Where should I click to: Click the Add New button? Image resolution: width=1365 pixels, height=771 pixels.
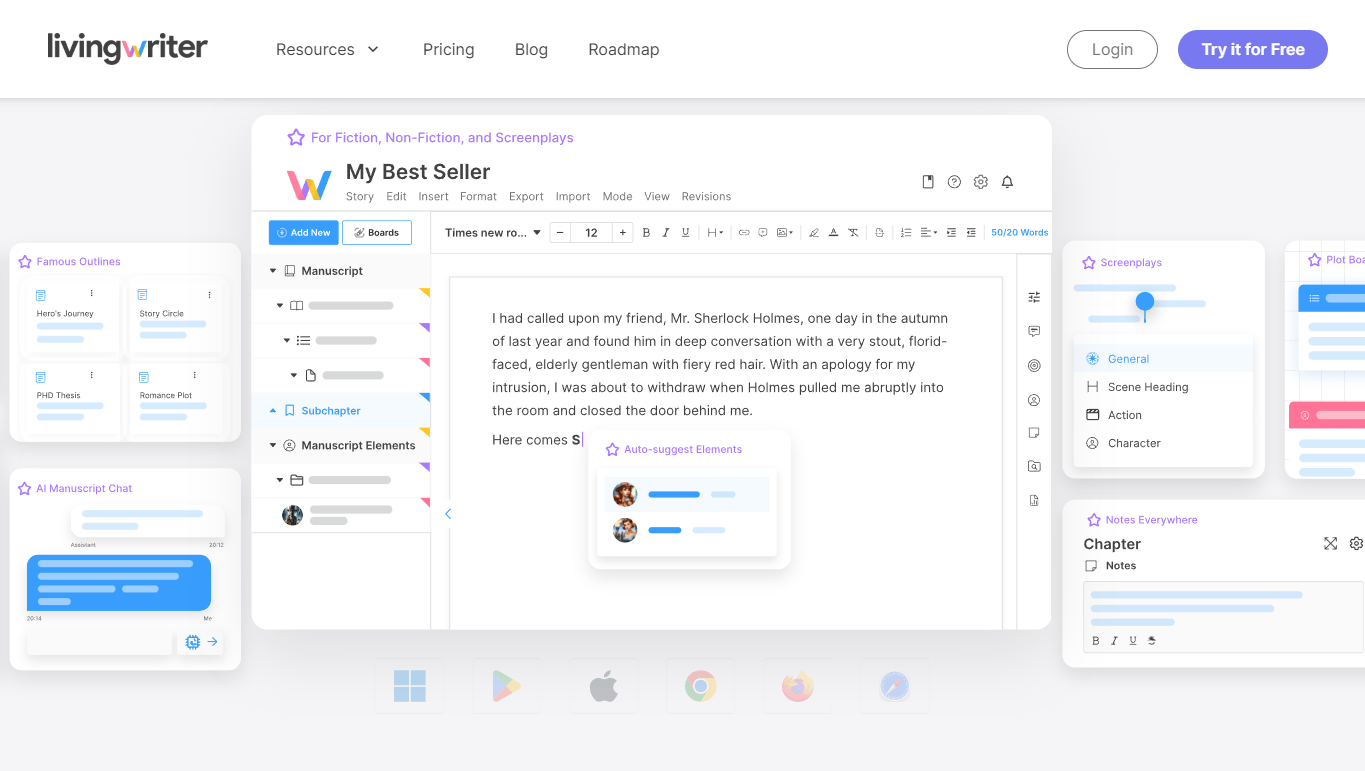click(x=303, y=232)
